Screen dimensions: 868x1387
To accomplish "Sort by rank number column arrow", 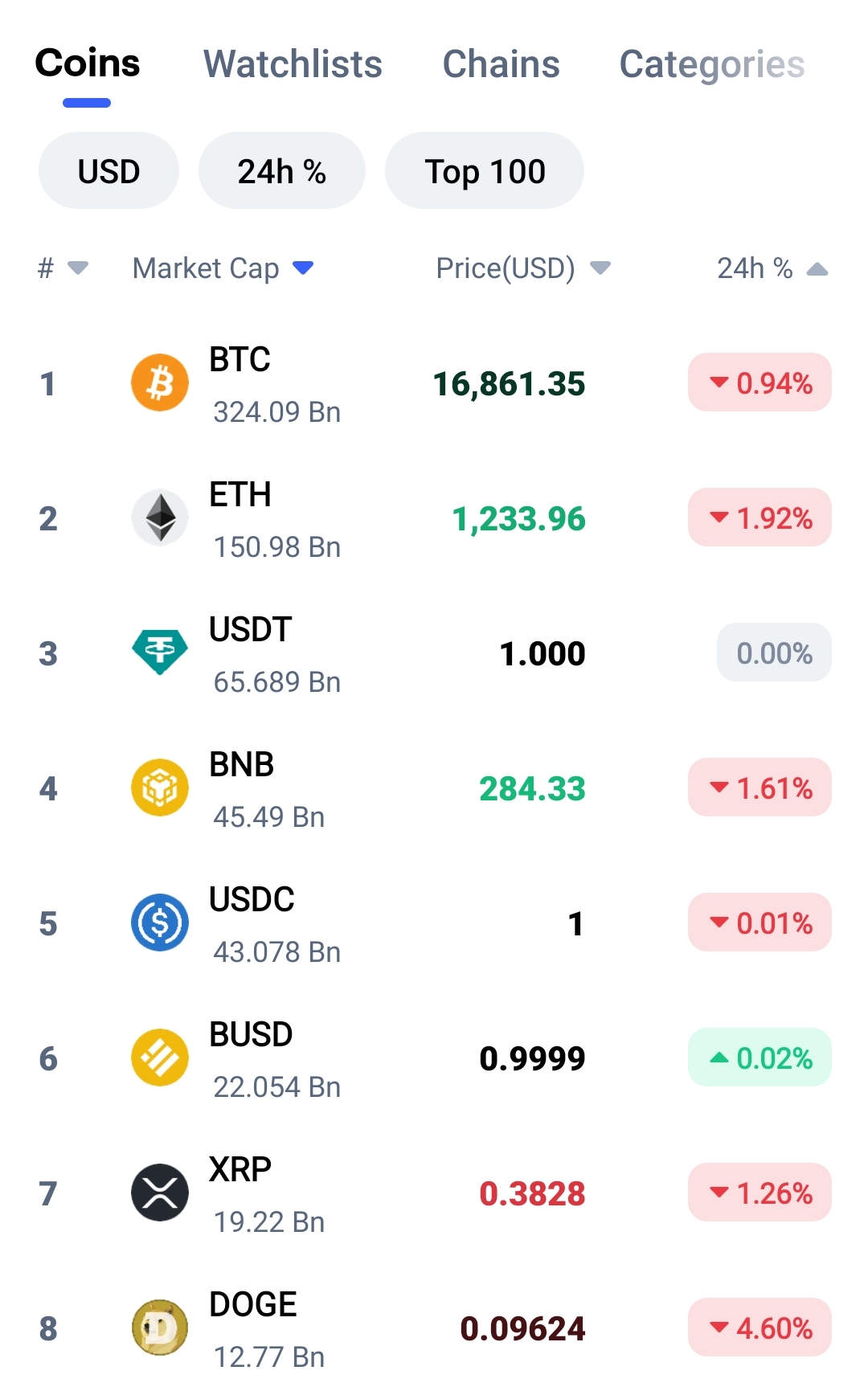I will 63,268.
